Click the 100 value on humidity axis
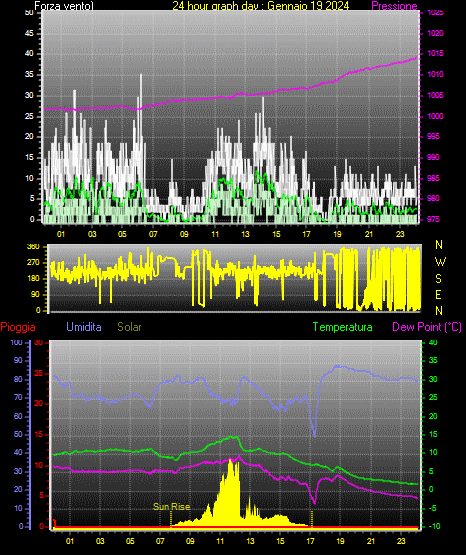This screenshot has height=555, width=466. pyautogui.click(x=17, y=343)
